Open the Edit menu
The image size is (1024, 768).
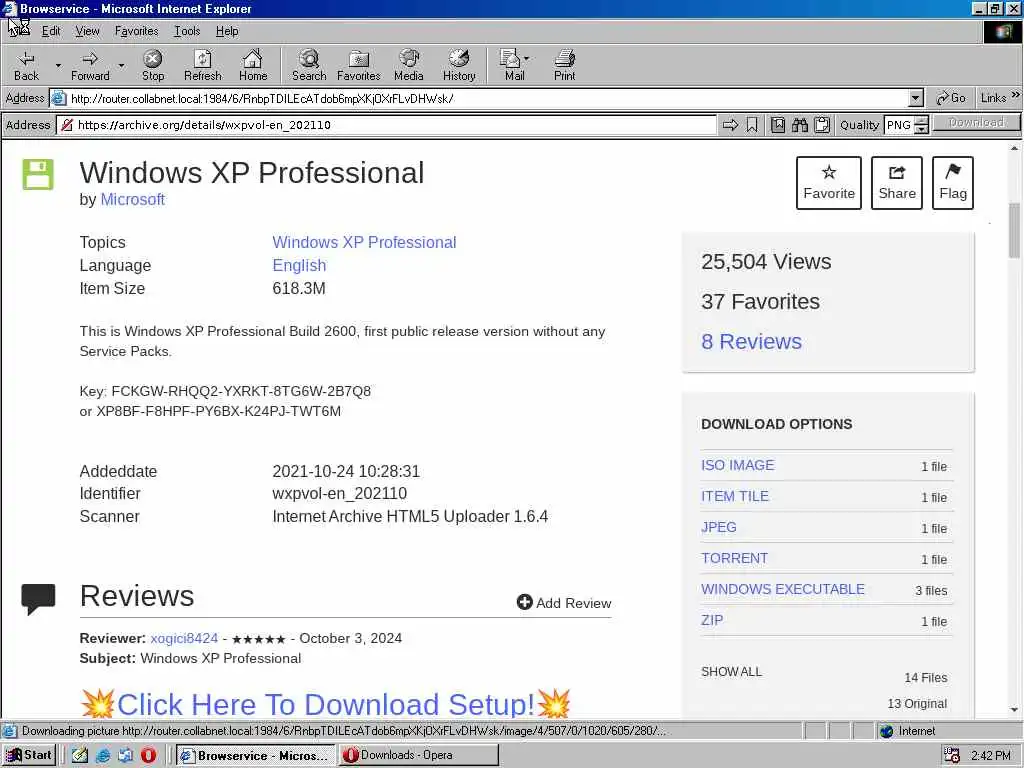[x=51, y=31]
